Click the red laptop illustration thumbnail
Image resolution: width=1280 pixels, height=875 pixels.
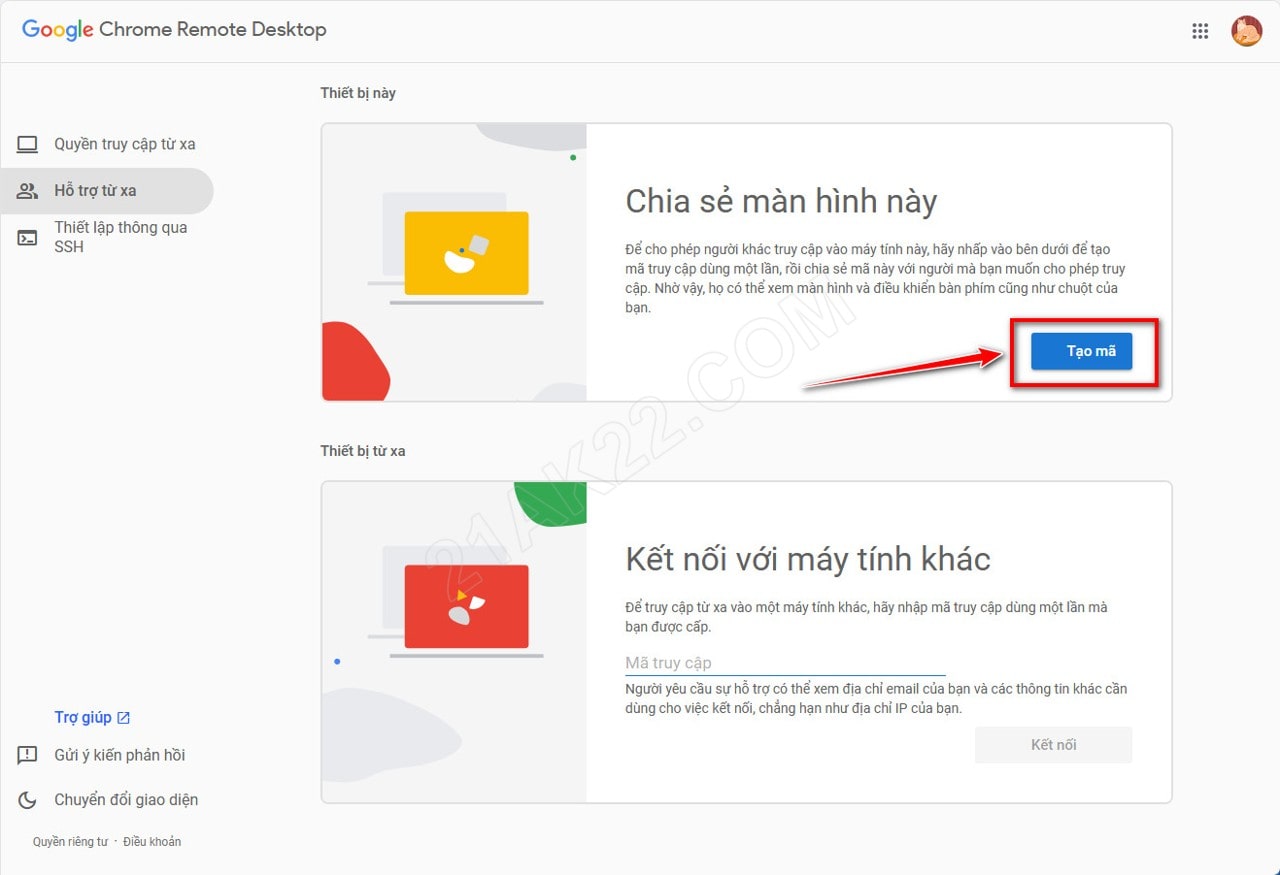pos(466,606)
